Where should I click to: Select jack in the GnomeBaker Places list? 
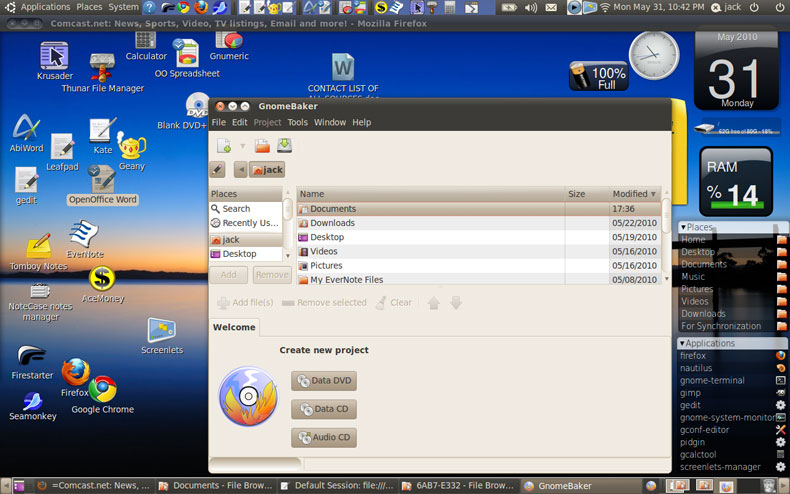pyautogui.click(x=246, y=240)
